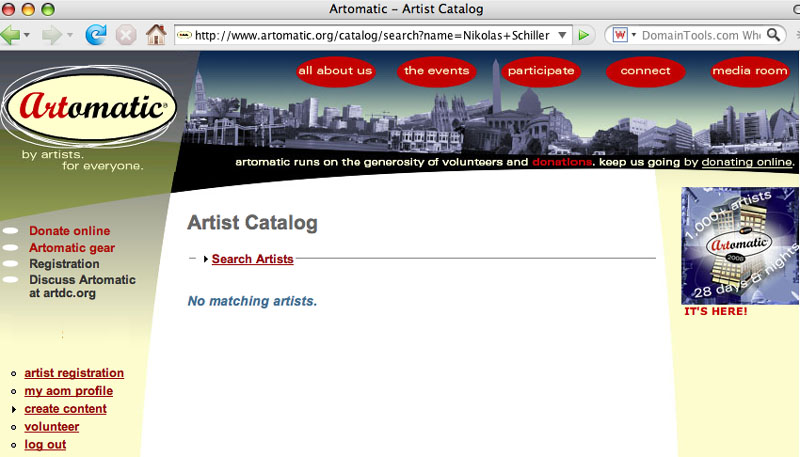Open the search engine selector dropdown
This screenshot has height=457, width=800.
point(634,35)
